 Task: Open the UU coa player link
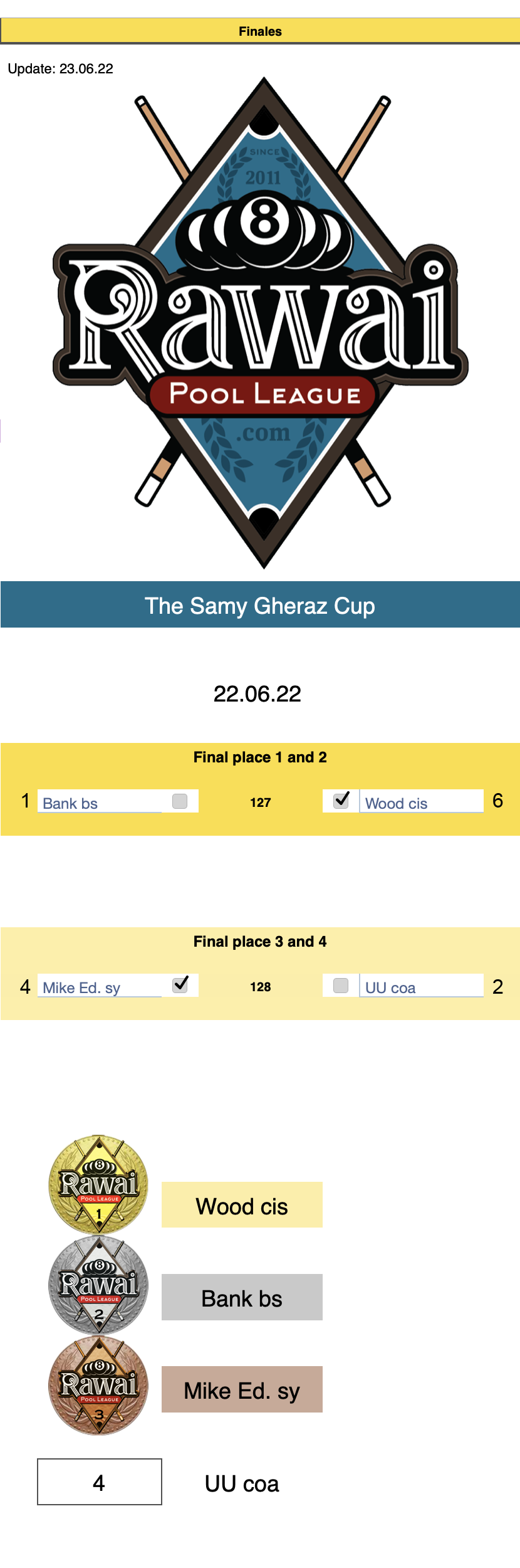pos(390,987)
